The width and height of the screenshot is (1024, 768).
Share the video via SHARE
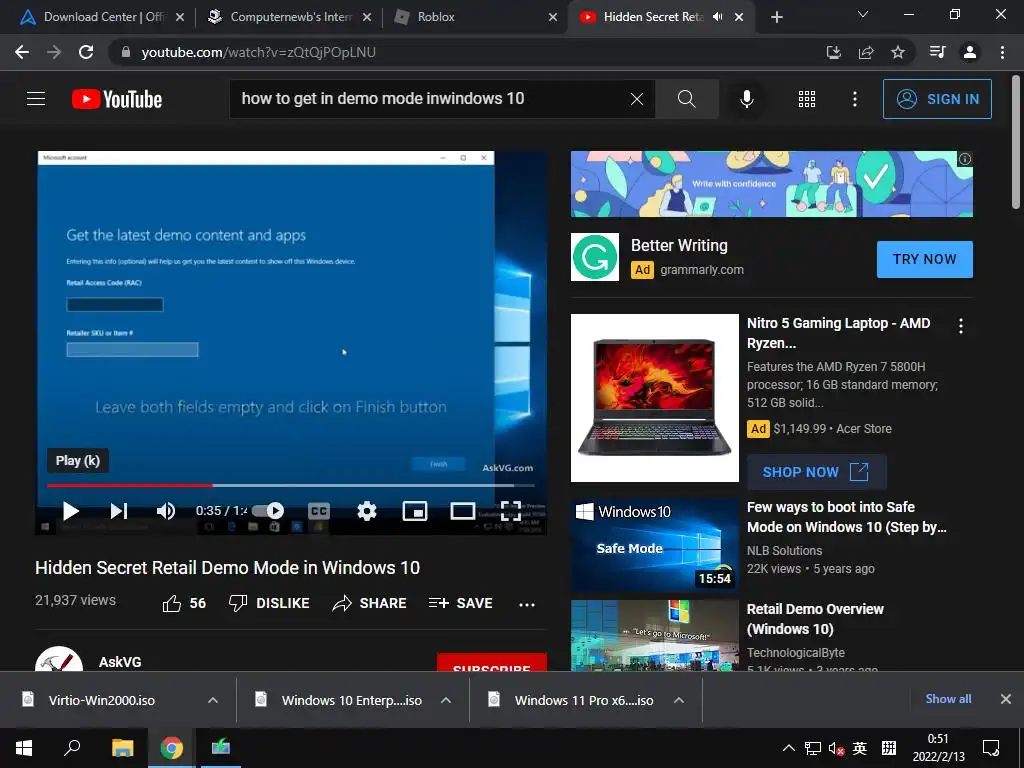click(x=369, y=603)
